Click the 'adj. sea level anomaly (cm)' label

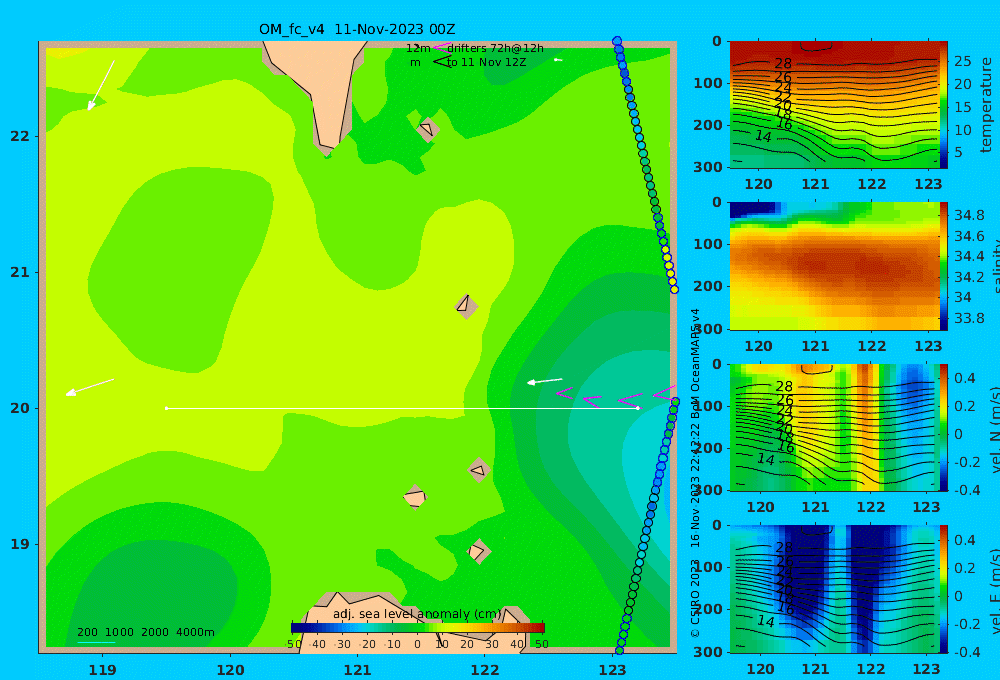click(x=417, y=614)
